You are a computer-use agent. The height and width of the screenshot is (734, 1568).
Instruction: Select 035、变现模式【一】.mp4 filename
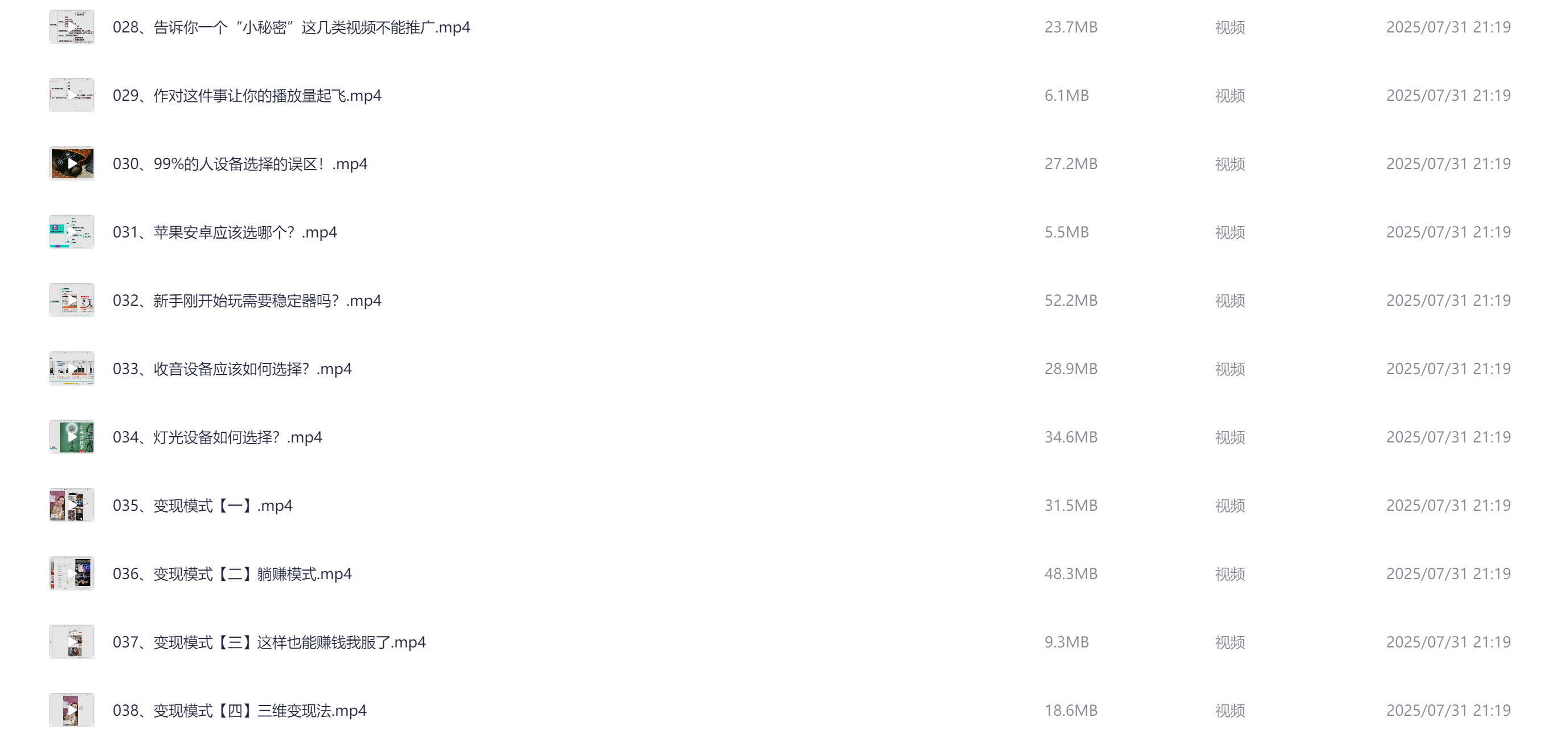click(x=203, y=505)
